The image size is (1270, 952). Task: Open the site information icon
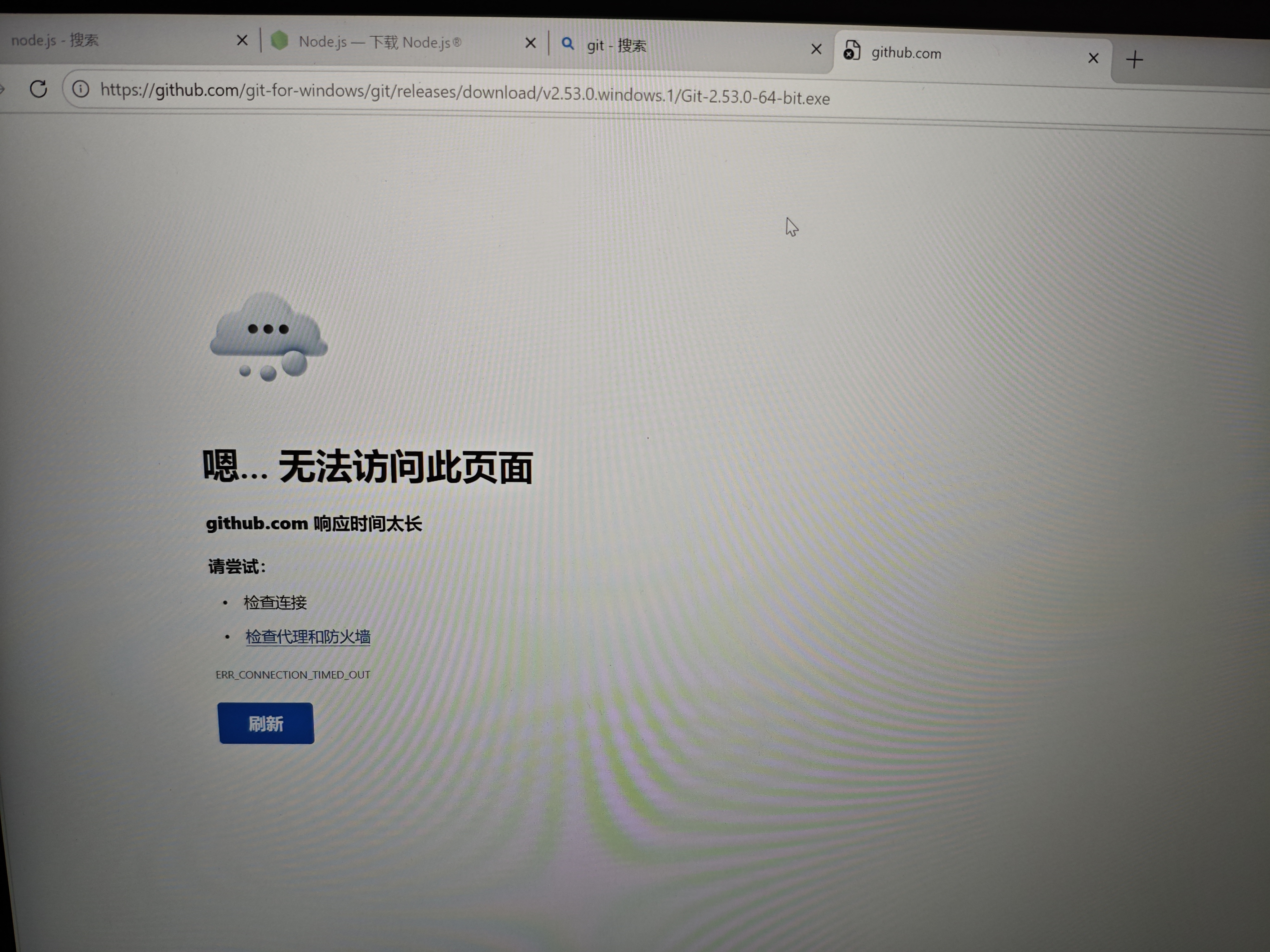pyautogui.click(x=80, y=89)
